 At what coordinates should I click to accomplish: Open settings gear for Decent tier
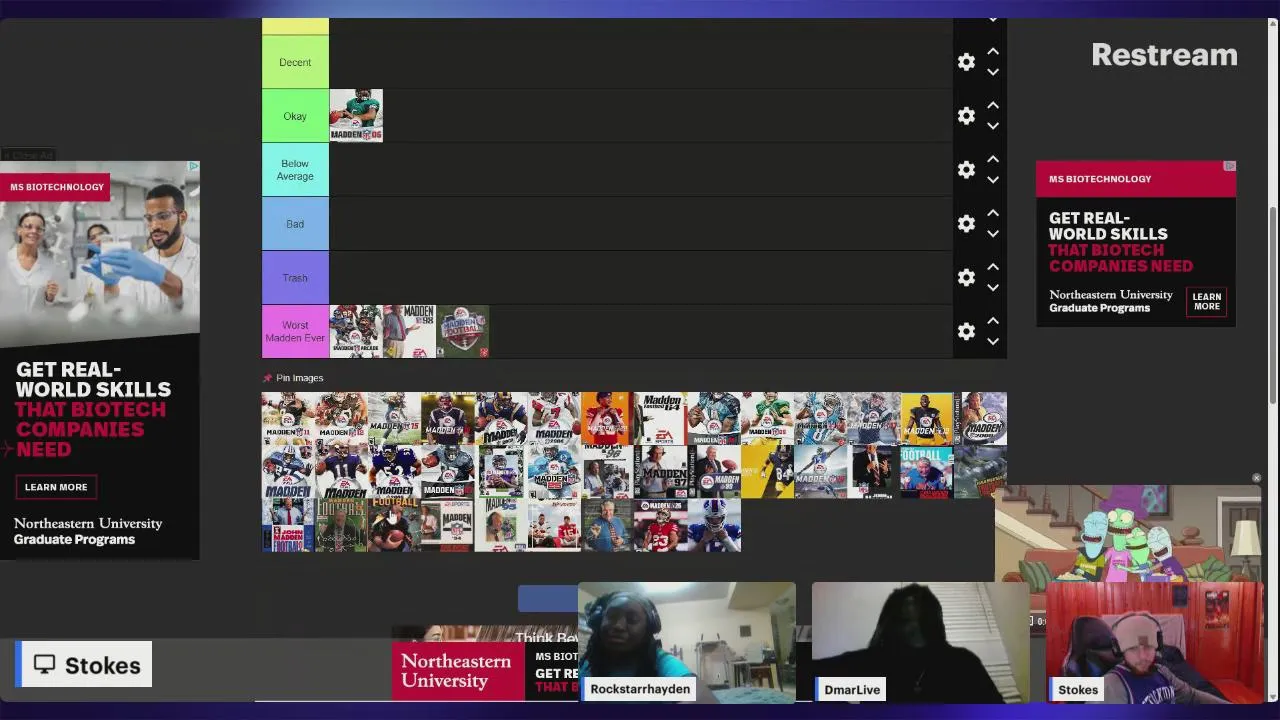(x=966, y=62)
